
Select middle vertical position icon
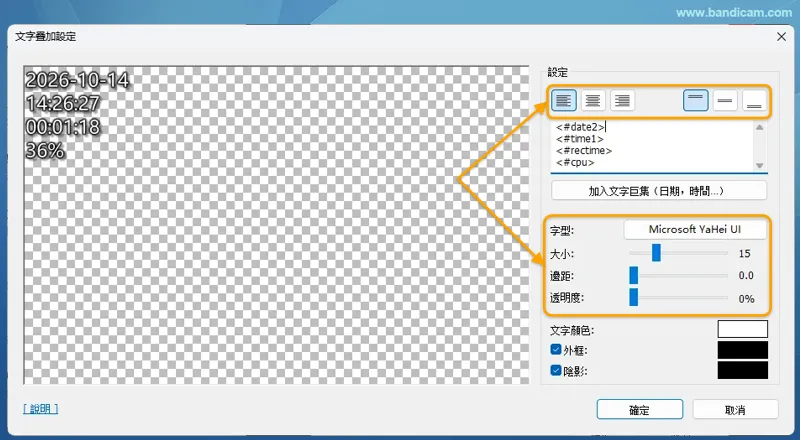[x=725, y=100]
